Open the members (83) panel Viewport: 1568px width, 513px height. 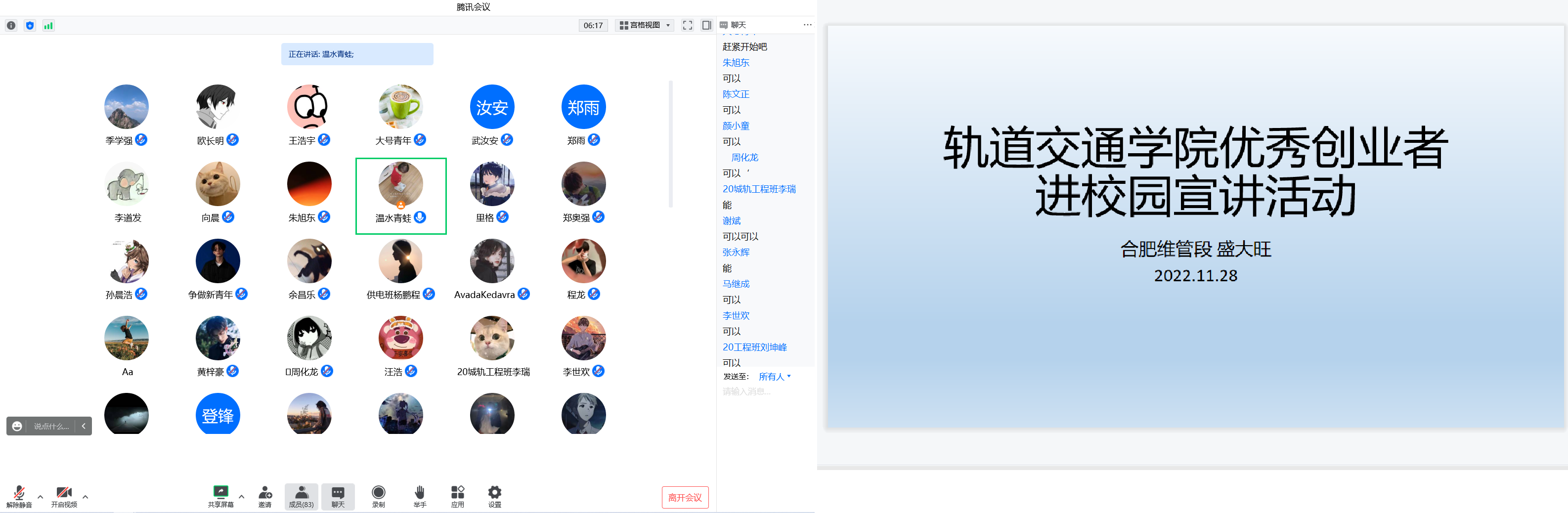(302, 496)
